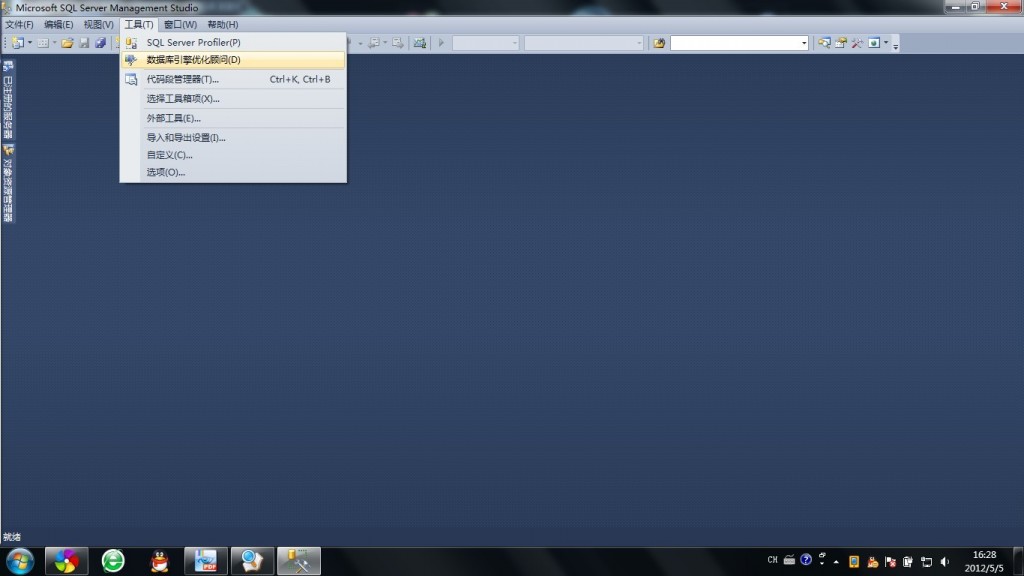Viewport: 1024px width, 576px height.
Task: Click the activity monitor chart toolbar icon
Action: 420,43
